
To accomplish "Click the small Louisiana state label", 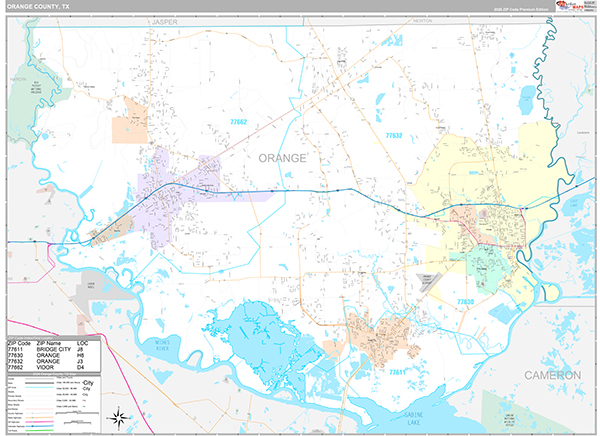I will 583,133.
